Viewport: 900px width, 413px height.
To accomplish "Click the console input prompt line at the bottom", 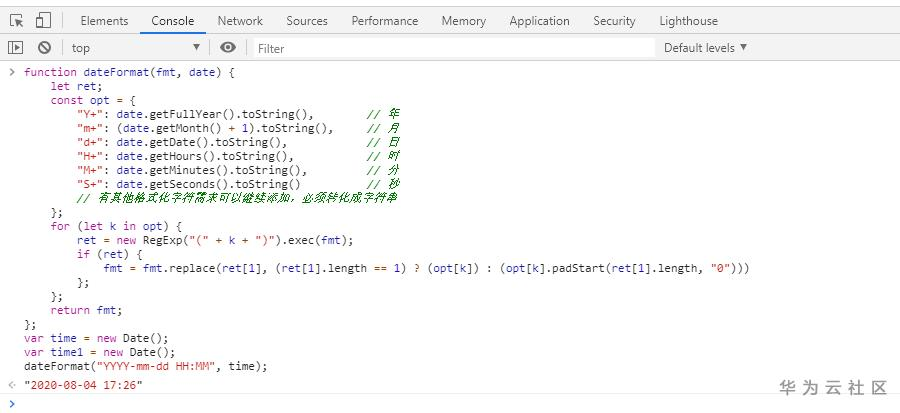I will [x=400, y=403].
